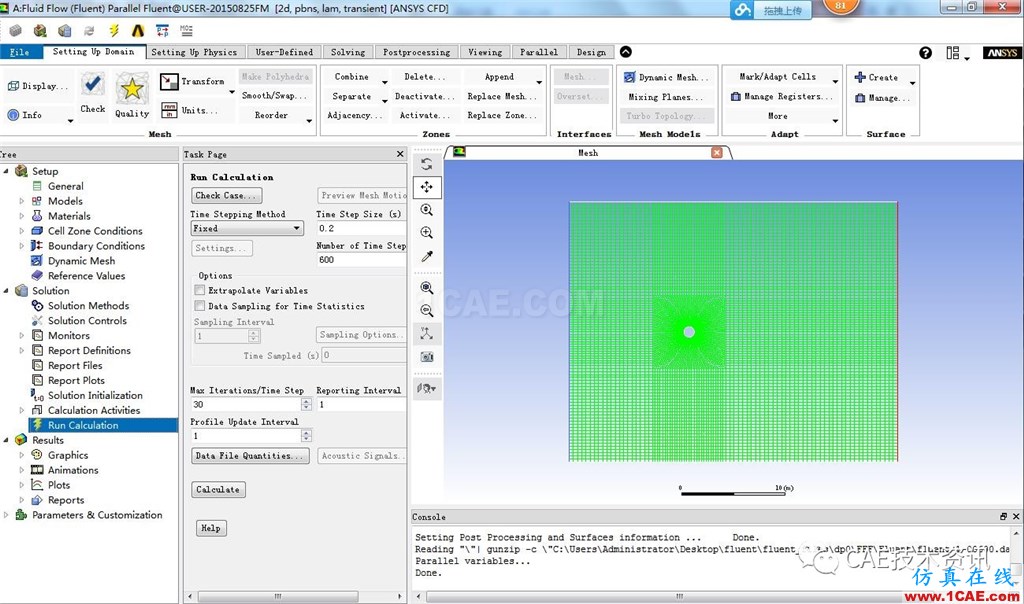Click the rotate view tool in graphics toolbar
This screenshot has width=1024, height=604.
click(426, 164)
